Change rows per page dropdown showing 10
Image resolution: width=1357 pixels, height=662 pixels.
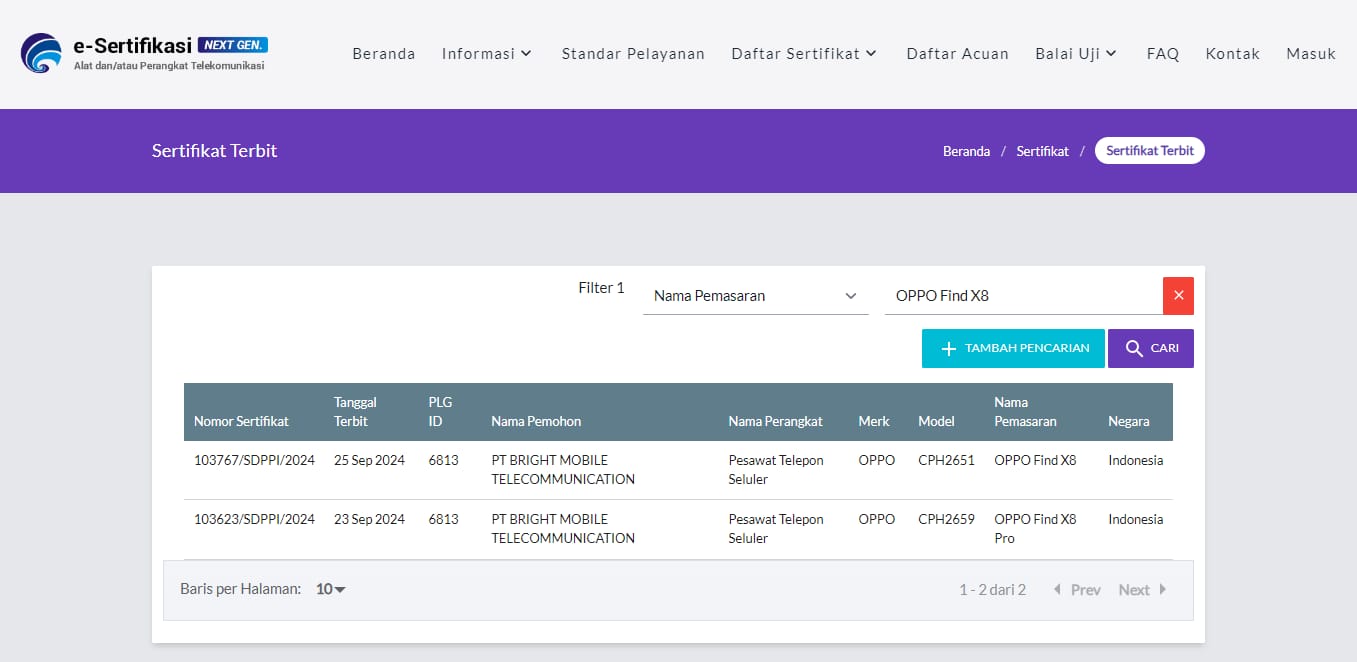coord(331,590)
